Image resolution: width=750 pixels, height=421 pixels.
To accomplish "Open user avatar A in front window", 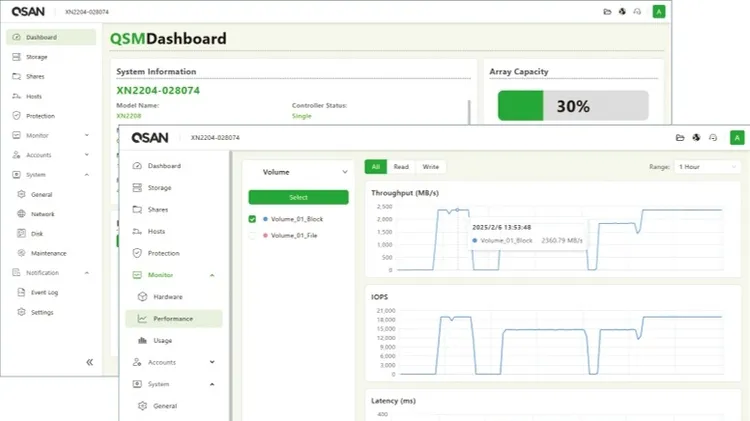I will coord(737,138).
